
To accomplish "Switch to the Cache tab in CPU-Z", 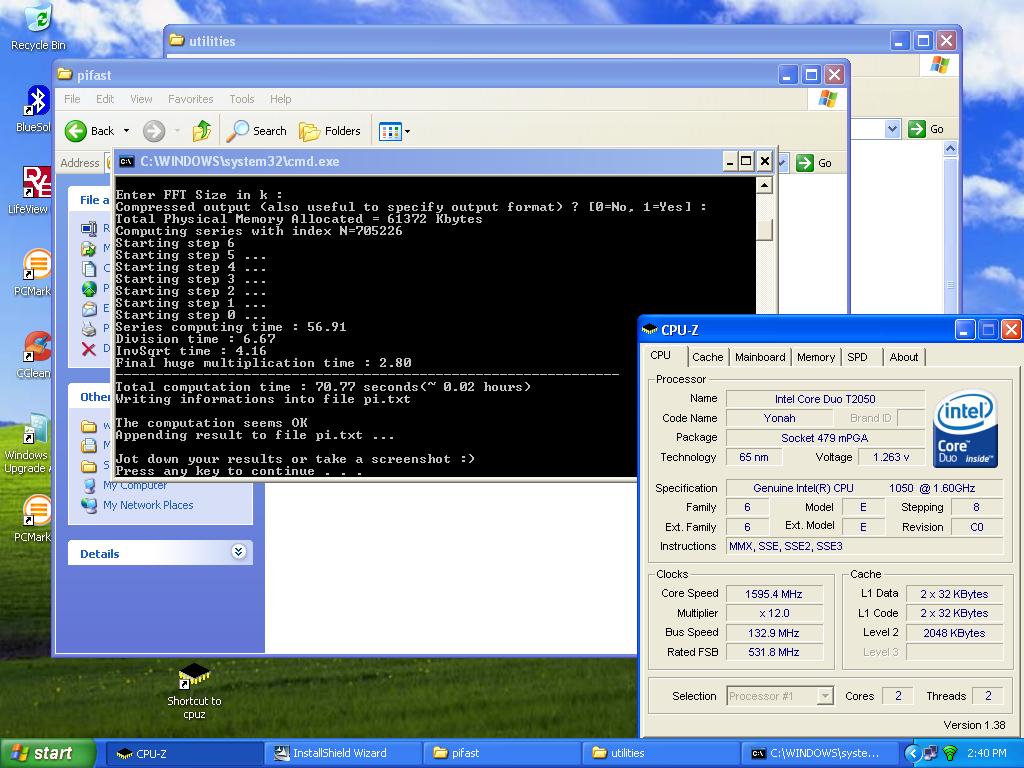I will (x=707, y=357).
